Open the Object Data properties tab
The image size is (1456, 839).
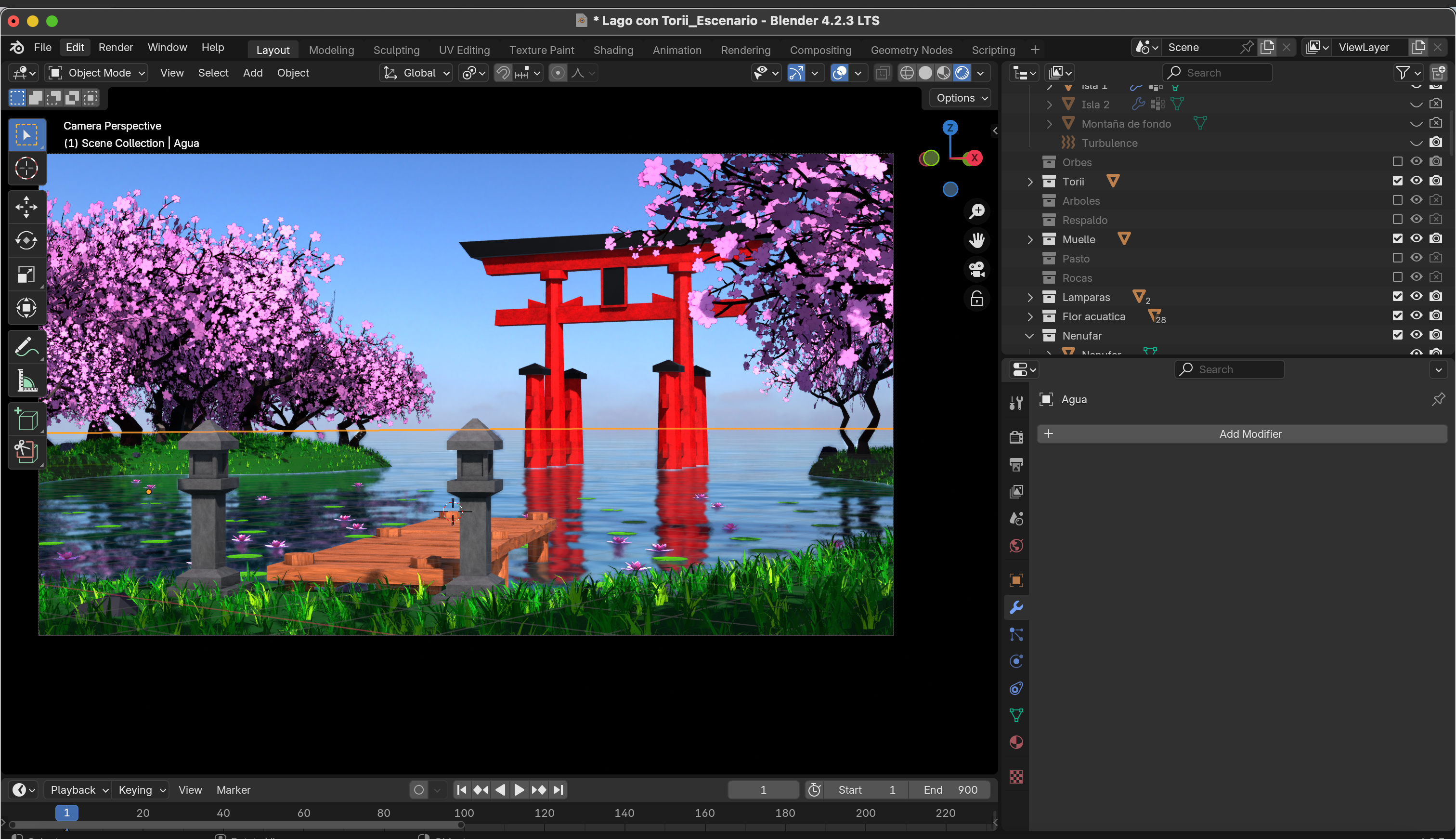click(1016, 715)
